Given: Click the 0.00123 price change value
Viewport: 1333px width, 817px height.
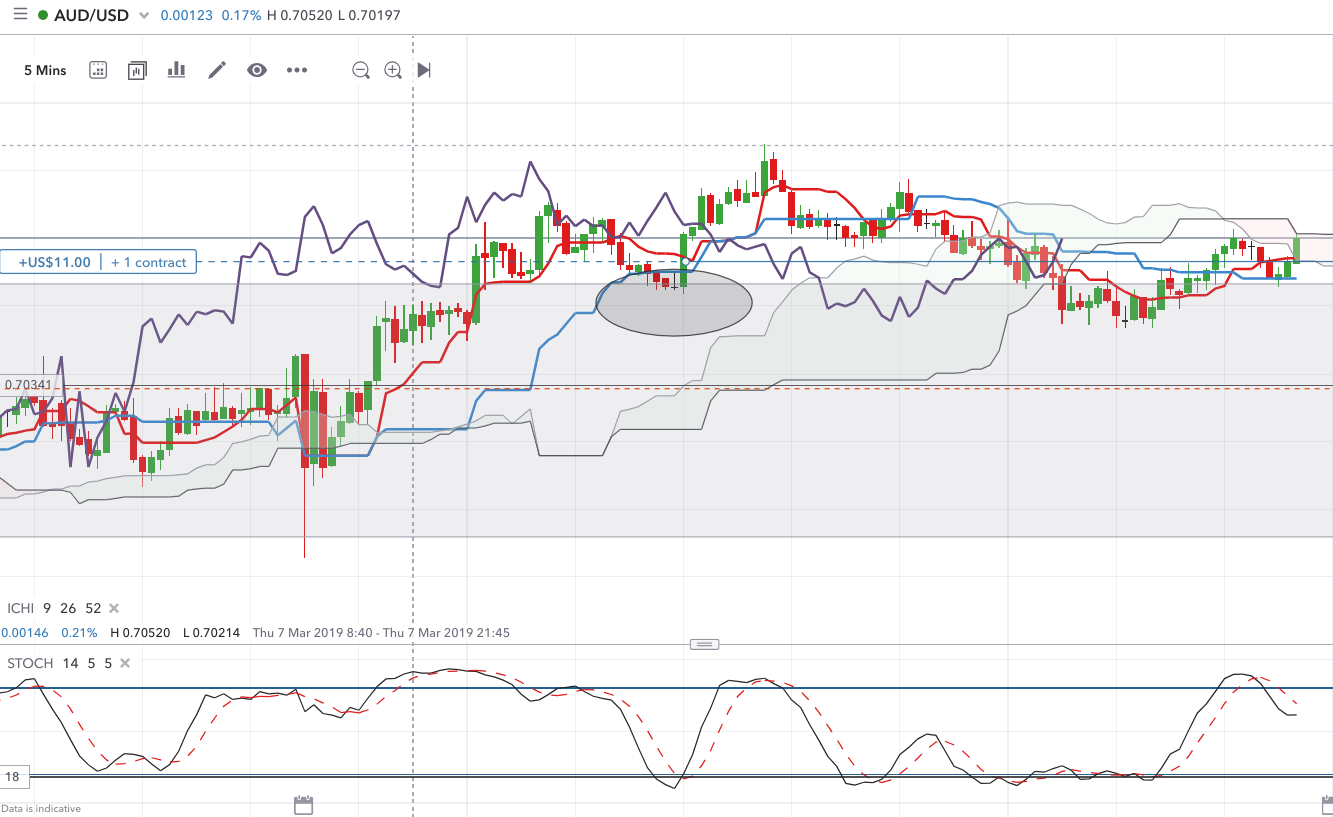Looking at the screenshot, I should 187,16.
